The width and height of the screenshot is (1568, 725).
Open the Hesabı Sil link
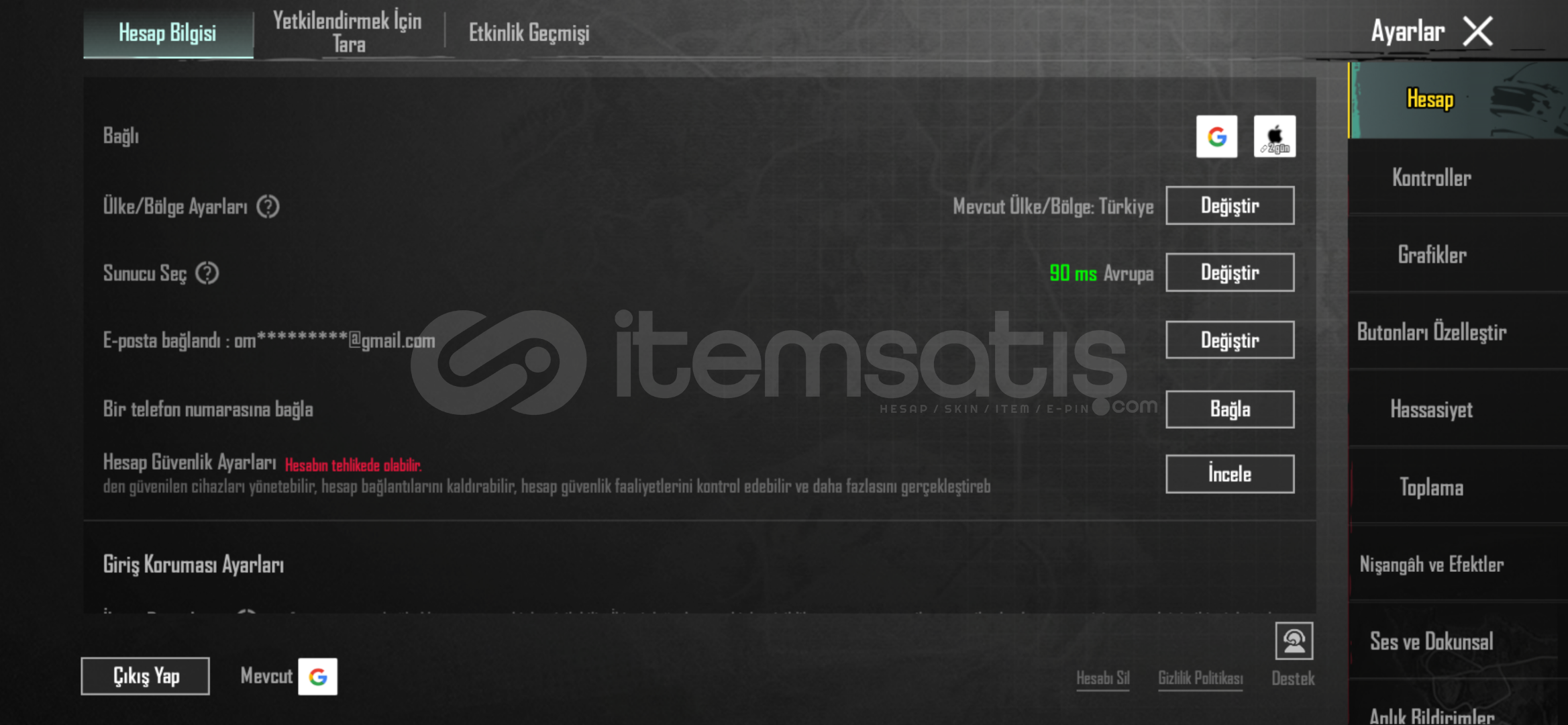[1103, 678]
